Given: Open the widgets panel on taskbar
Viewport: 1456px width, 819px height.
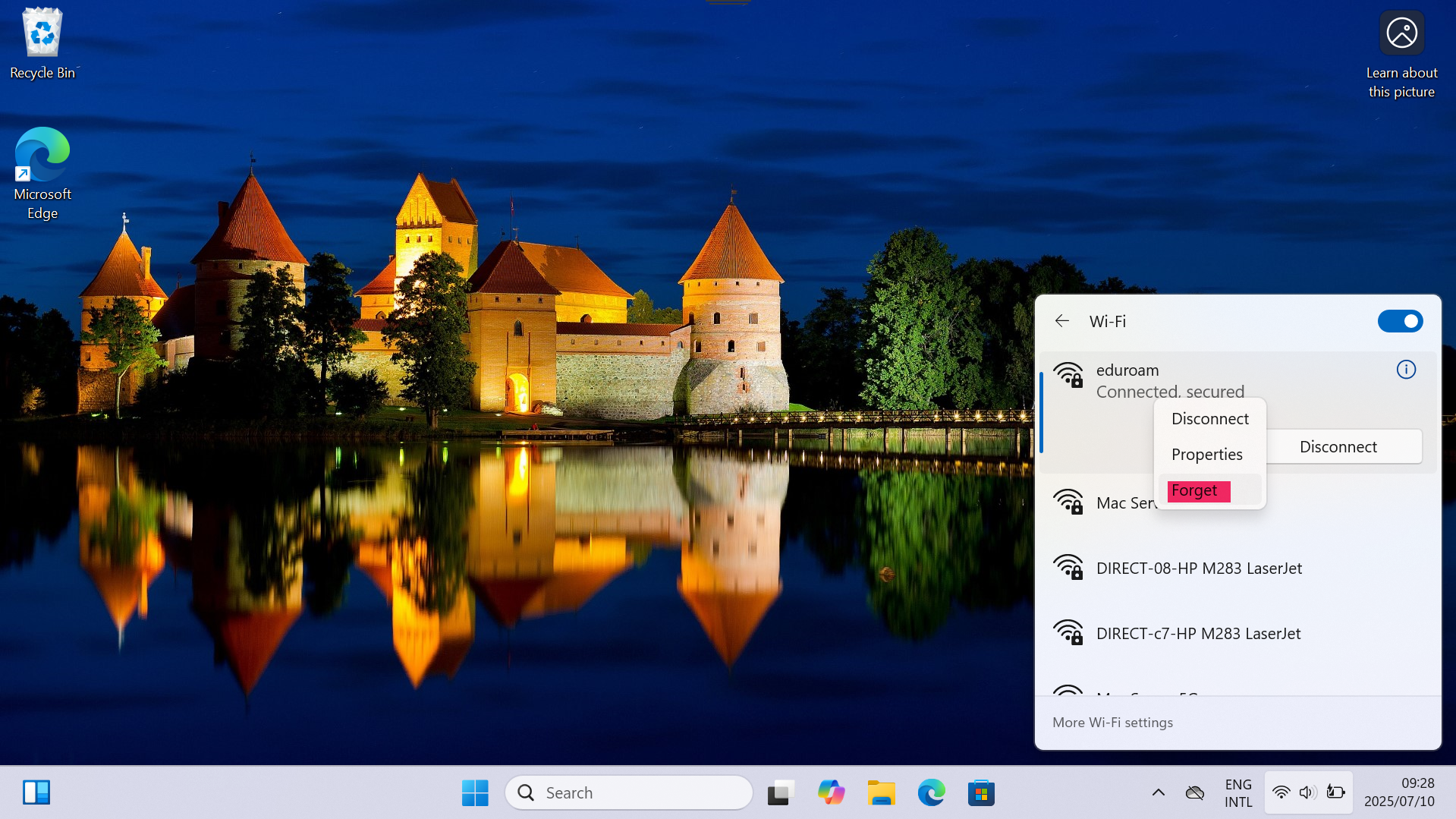Looking at the screenshot, I should click(36, 793).
